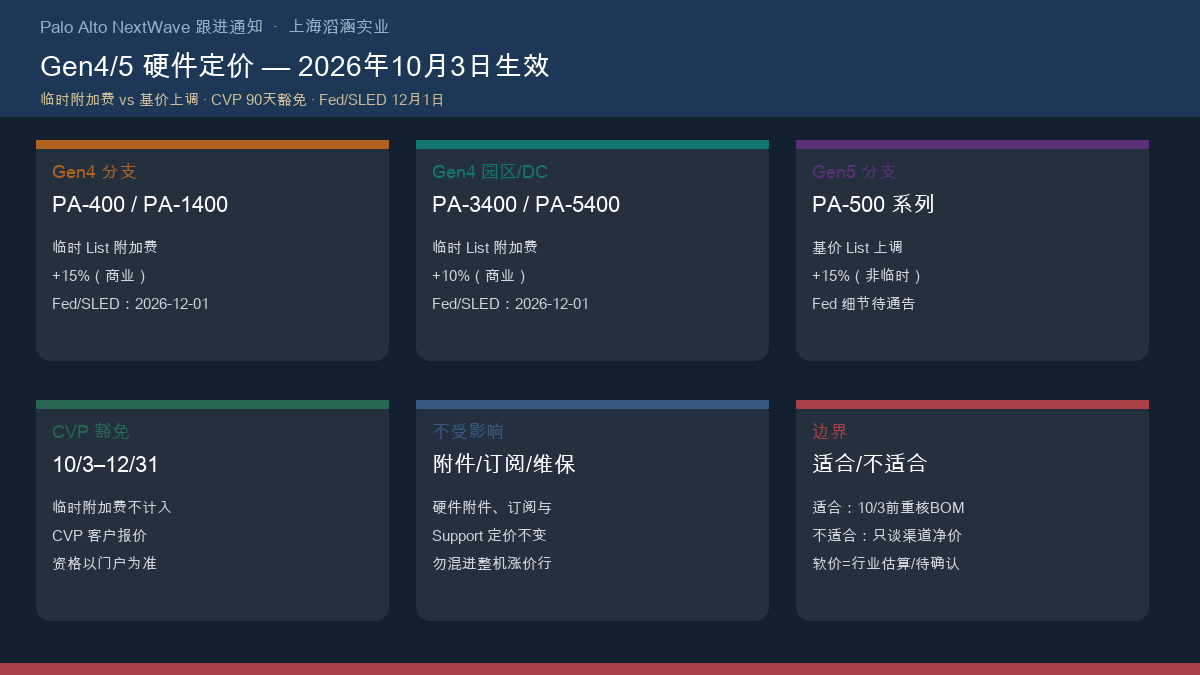Click '+10%（商业）' in the PA-3400 card
Viewport: 1200px width, 675px height.
tap(481, 276)
